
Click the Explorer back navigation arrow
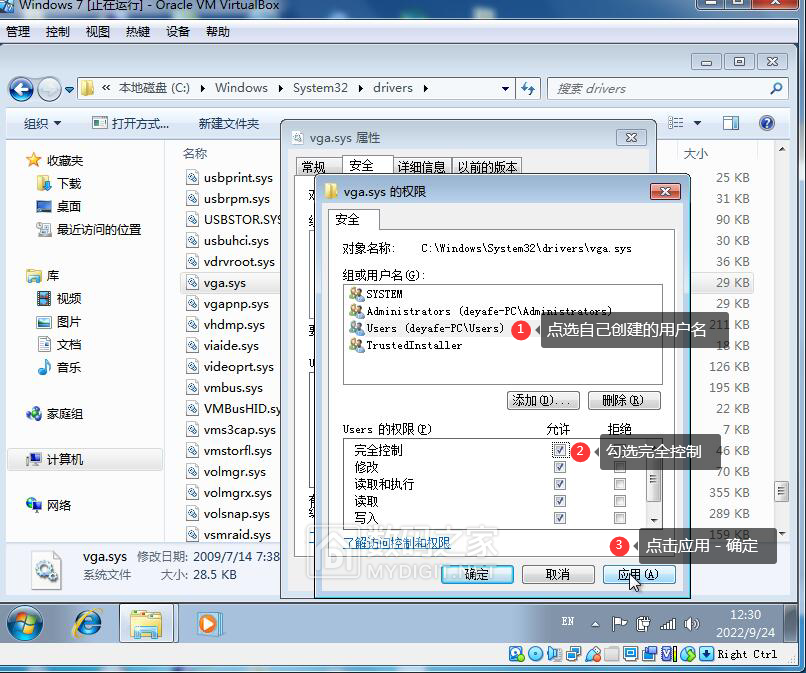click(x=22, y=89)
